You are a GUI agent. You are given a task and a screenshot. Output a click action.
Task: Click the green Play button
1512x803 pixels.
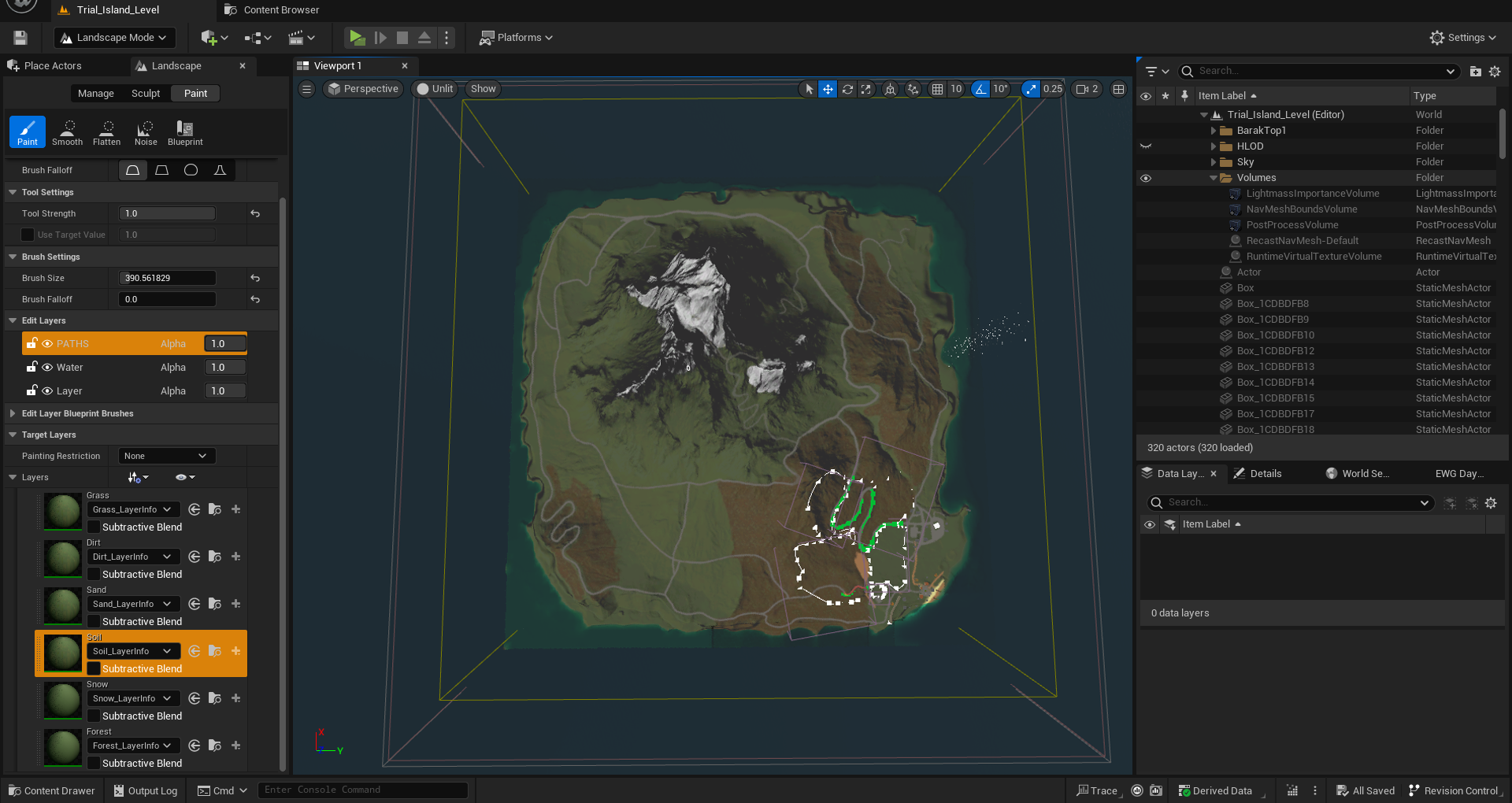point(357,37)
